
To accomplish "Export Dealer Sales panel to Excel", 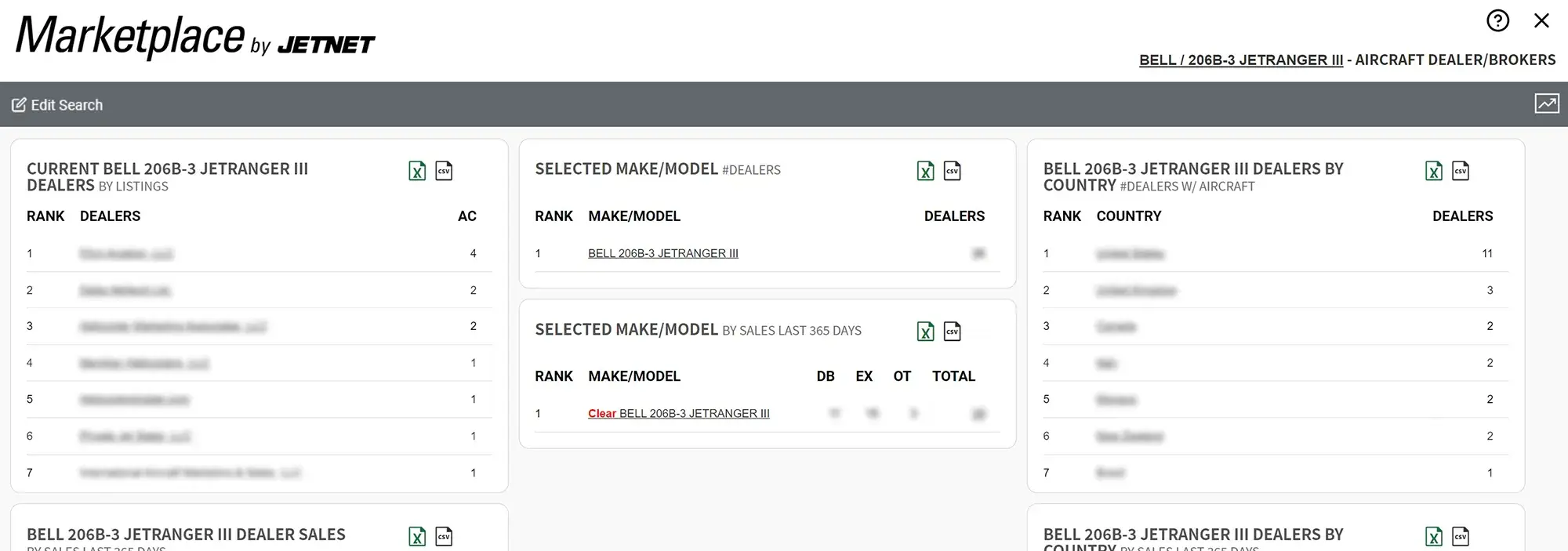I will click(417, 537).
